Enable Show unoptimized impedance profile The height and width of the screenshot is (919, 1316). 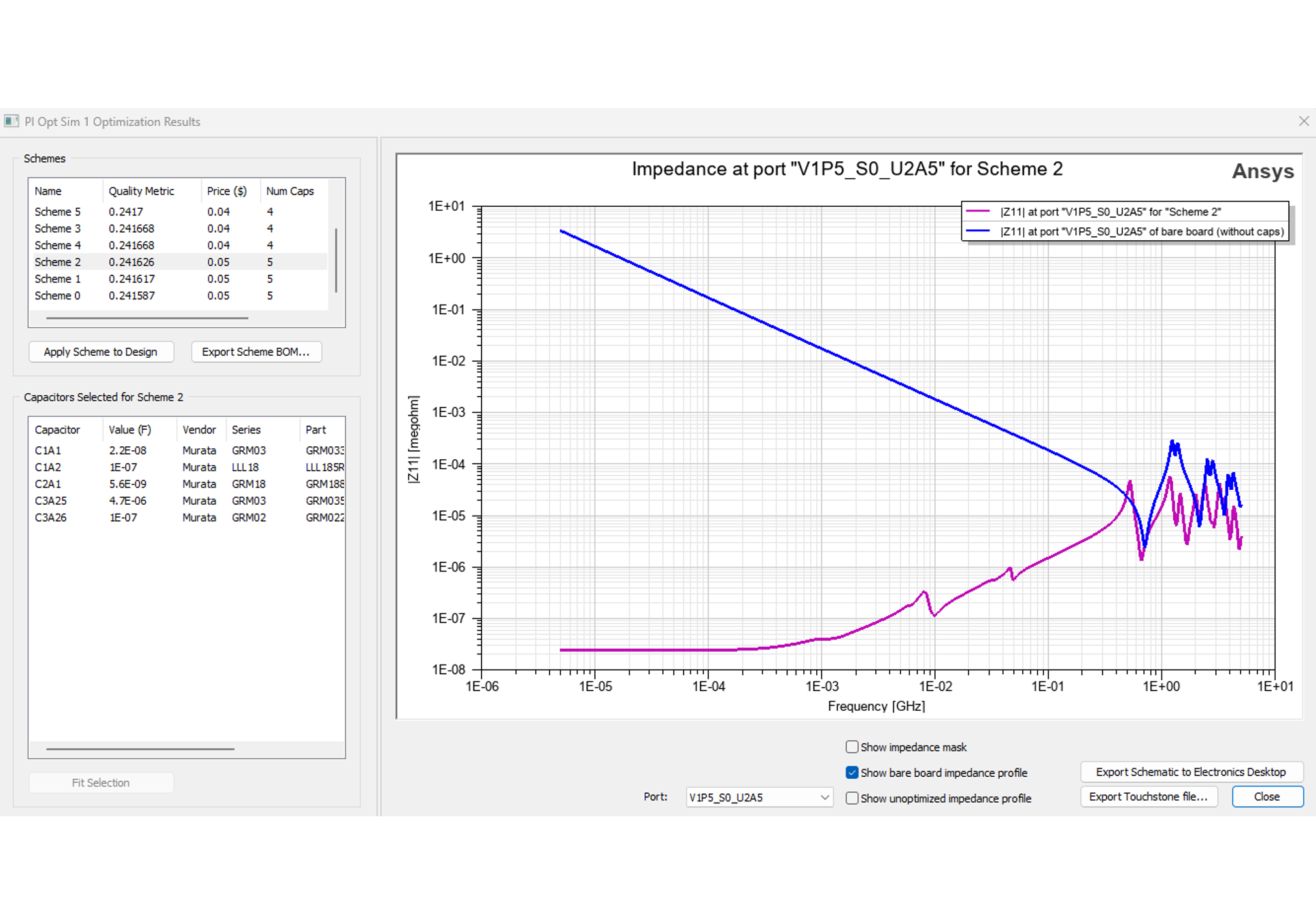coord(851,798)
